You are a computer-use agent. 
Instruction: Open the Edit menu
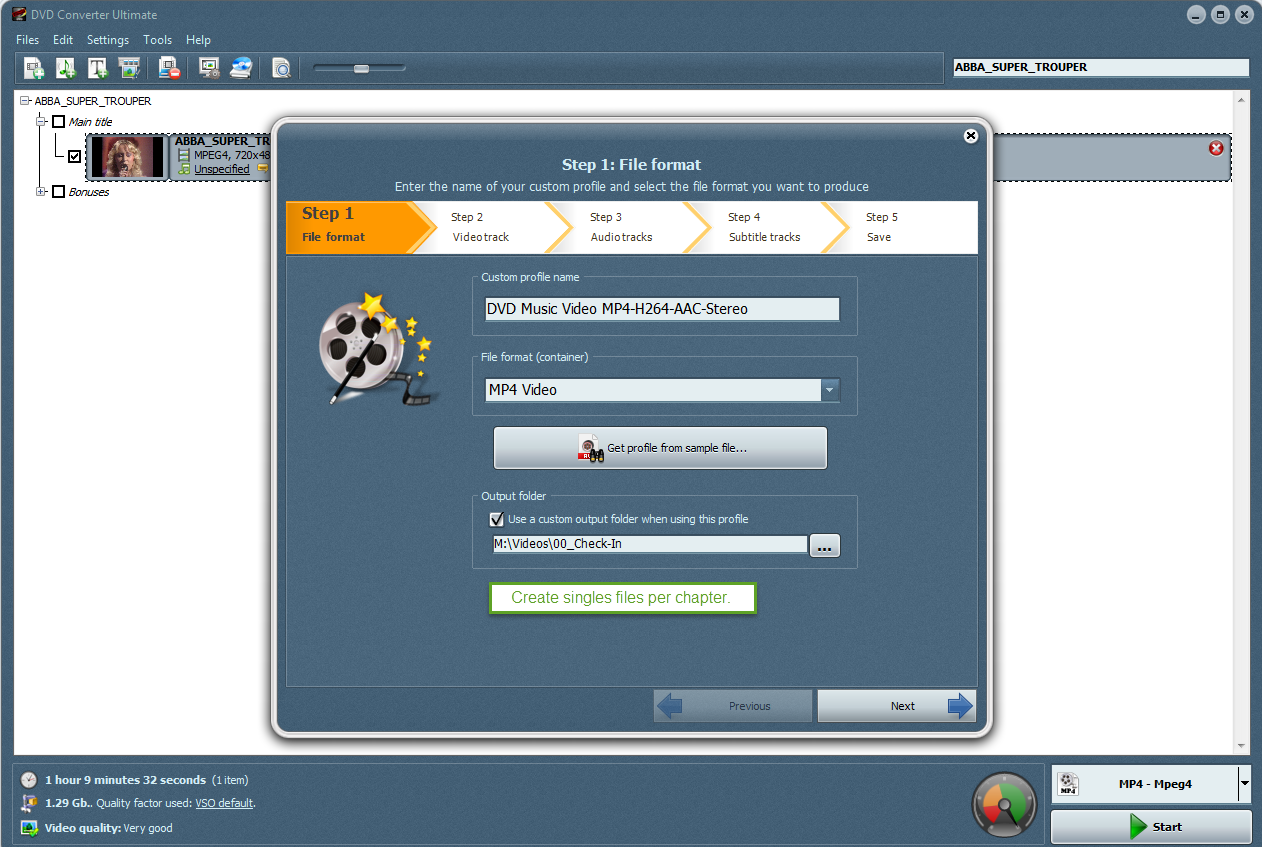[x=63, y=40]
